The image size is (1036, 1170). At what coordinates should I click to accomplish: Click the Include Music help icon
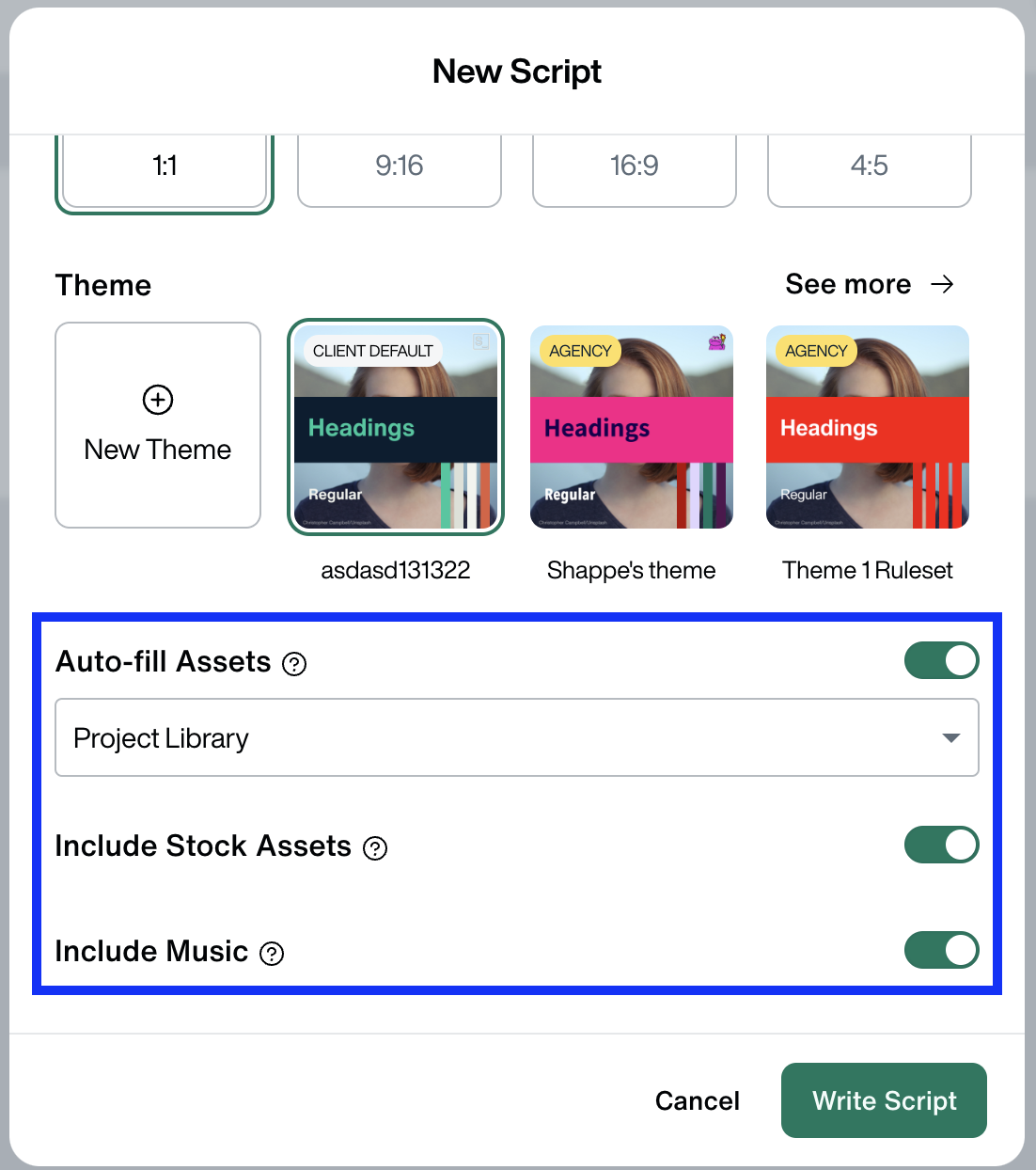pos(272,954)
